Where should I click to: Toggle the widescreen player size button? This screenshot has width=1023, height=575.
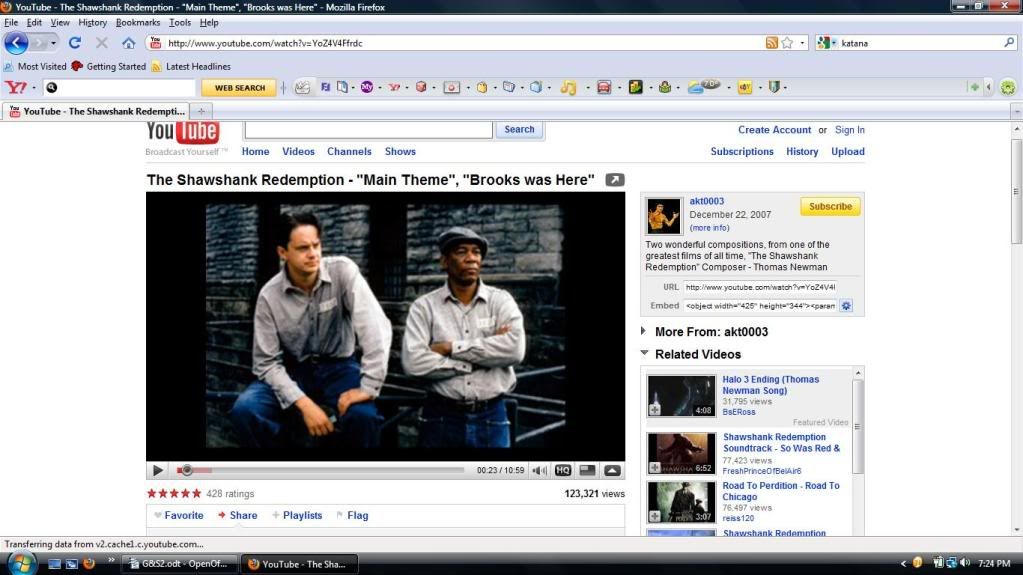pyautogui.click(x=587, y=471)
